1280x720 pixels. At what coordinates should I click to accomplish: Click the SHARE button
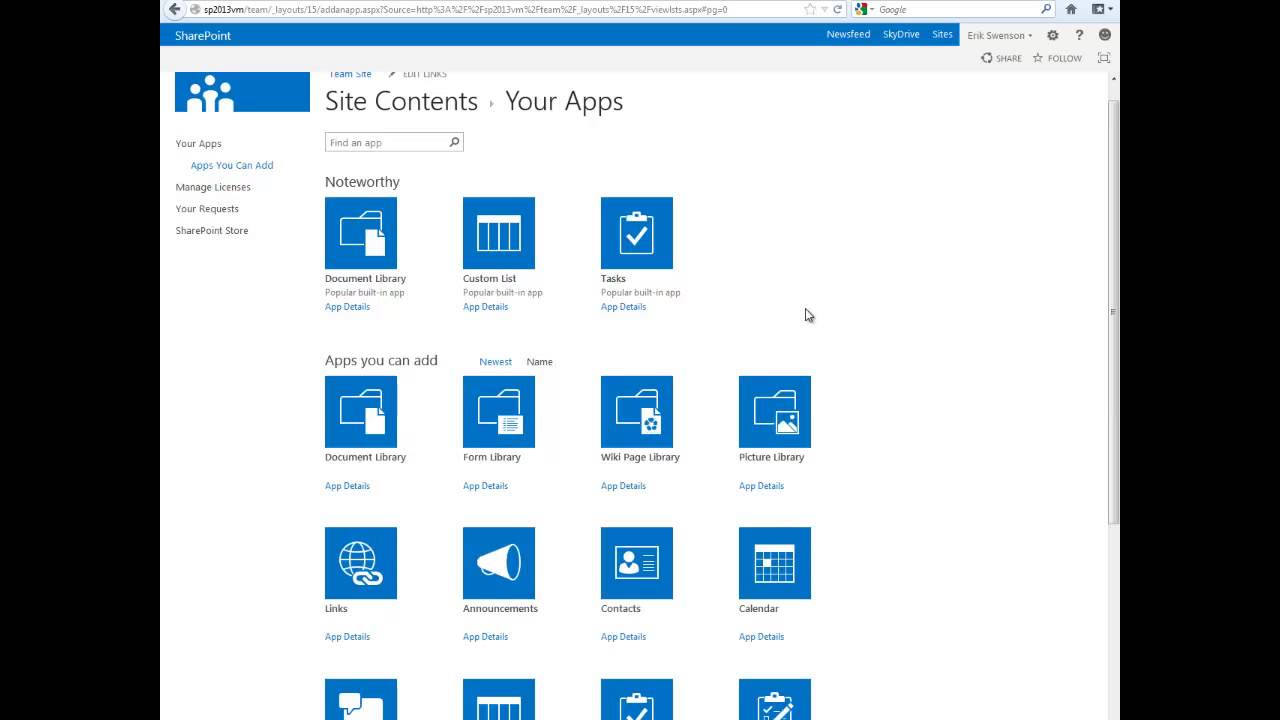(1001, 58)
